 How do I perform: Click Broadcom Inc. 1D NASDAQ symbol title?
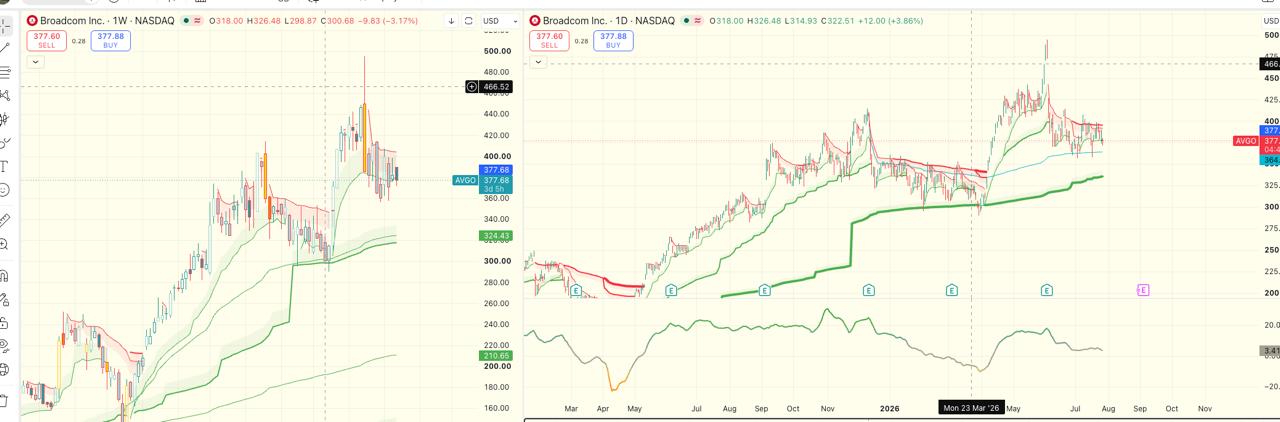[609, 20]
